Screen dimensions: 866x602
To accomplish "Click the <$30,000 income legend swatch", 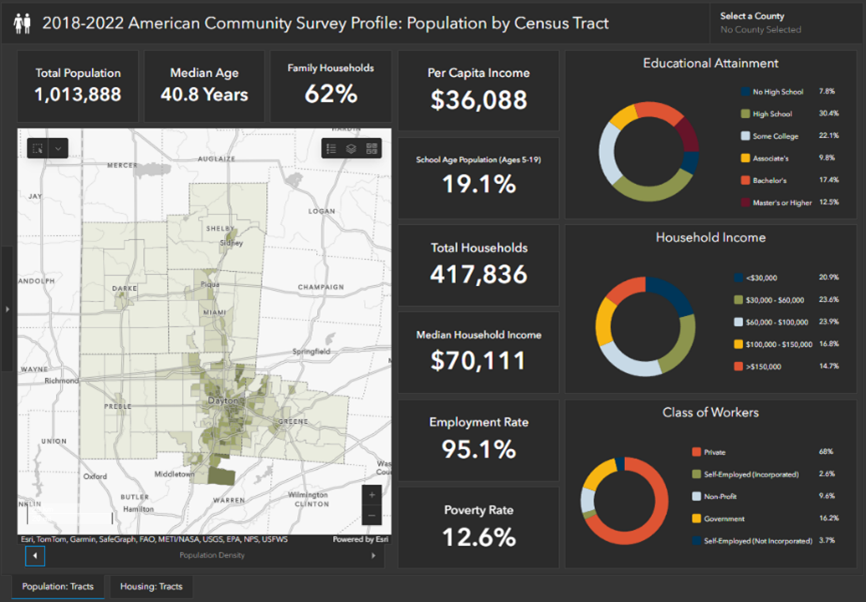I will click(738, 278).
